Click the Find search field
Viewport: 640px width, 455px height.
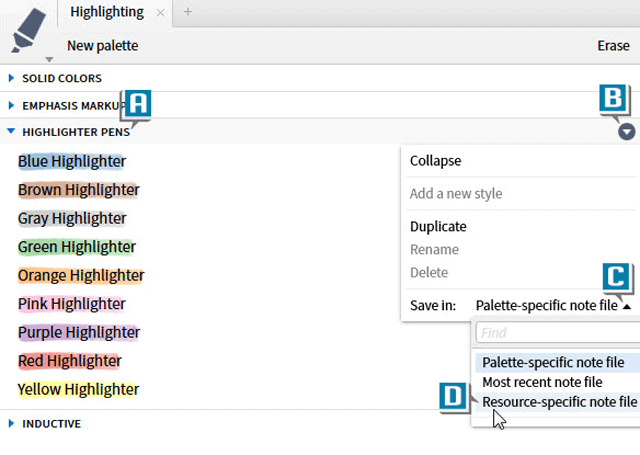[555, 333]
